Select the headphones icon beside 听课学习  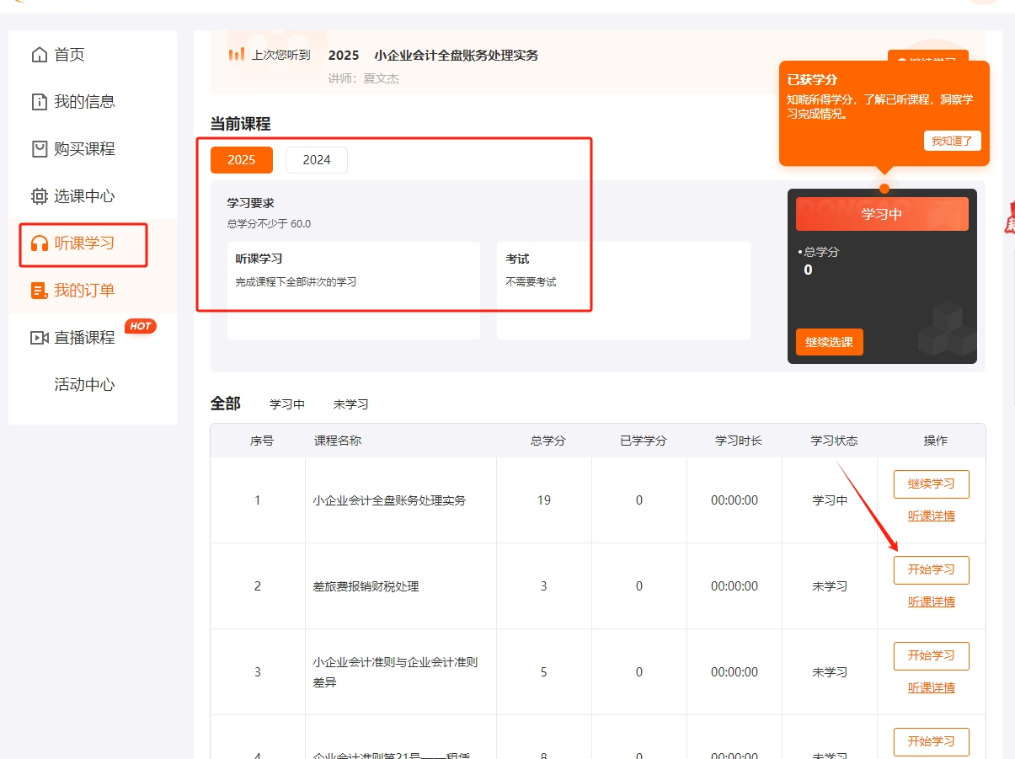point(37,243)
